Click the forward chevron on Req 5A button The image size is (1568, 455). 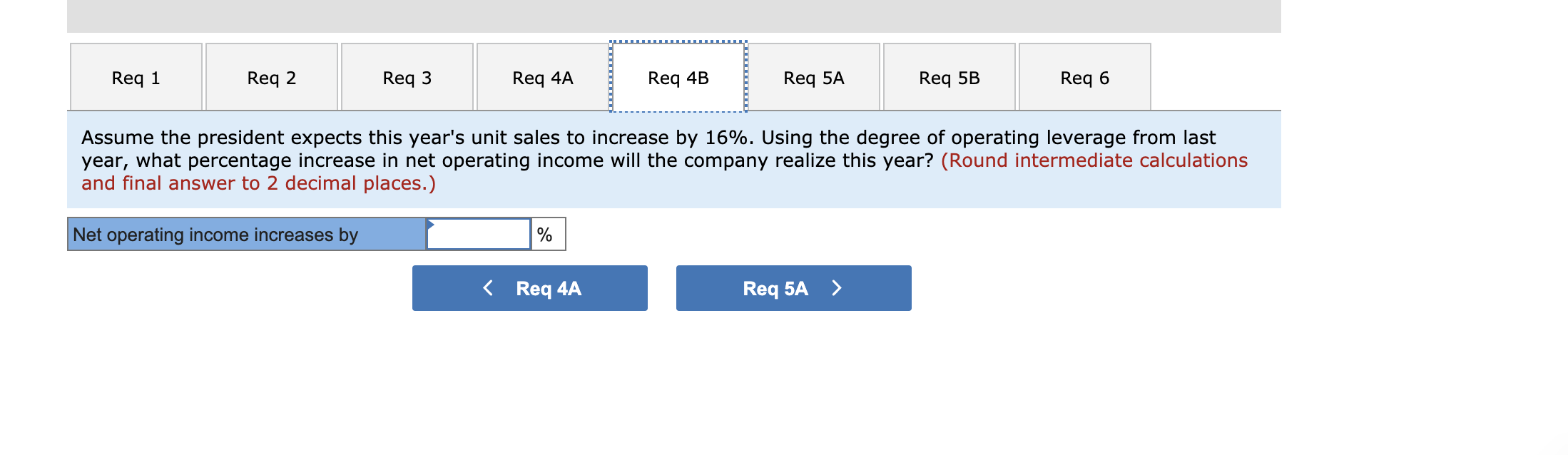click(836, 288)
